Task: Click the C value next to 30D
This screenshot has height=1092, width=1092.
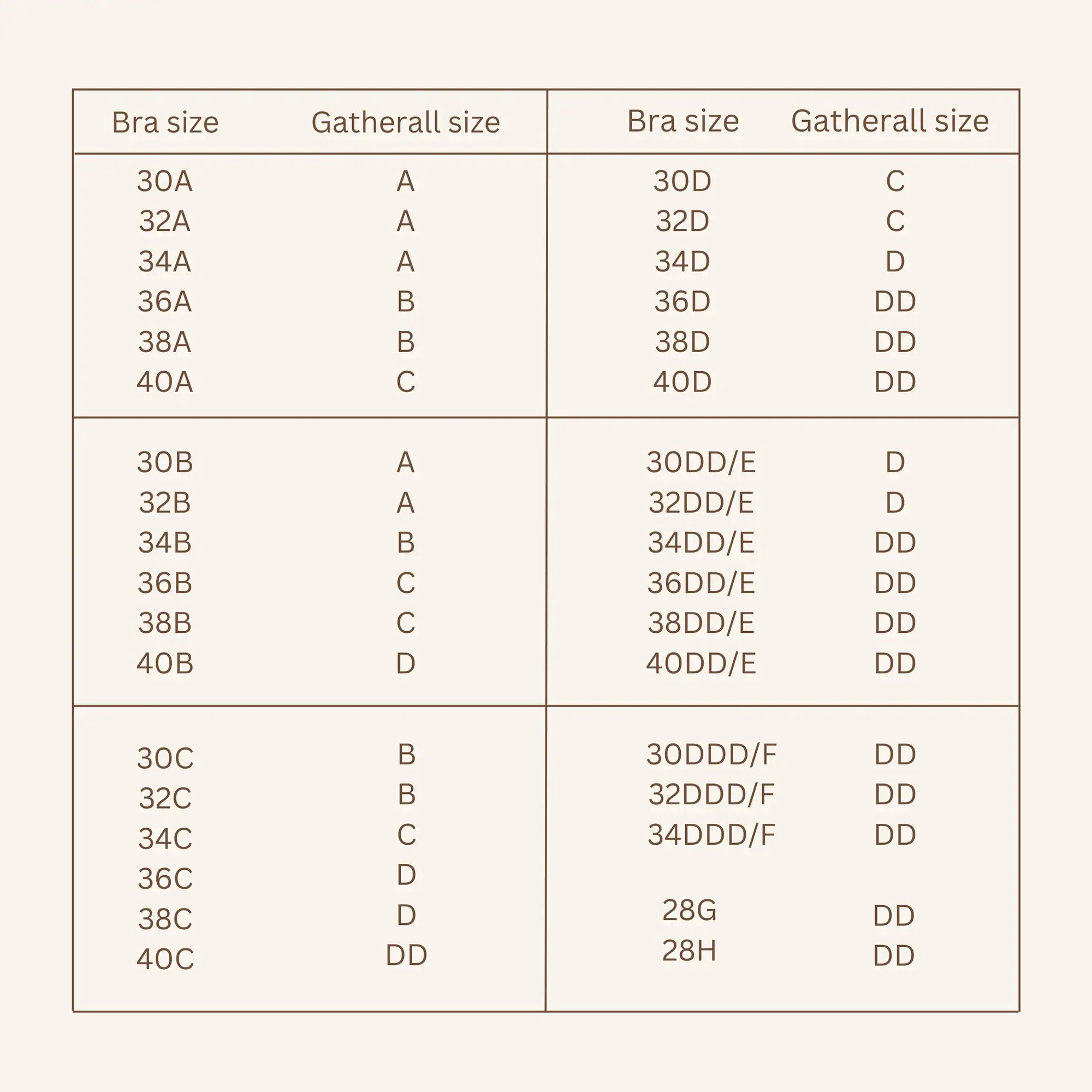Action: (895, 181)
